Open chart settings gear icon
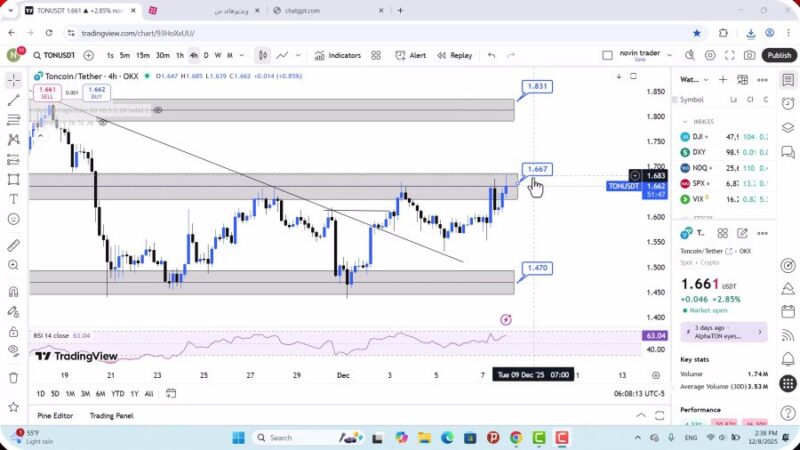Image resolution: width=800 pixels, height=450 pixels. click(710, 56)
